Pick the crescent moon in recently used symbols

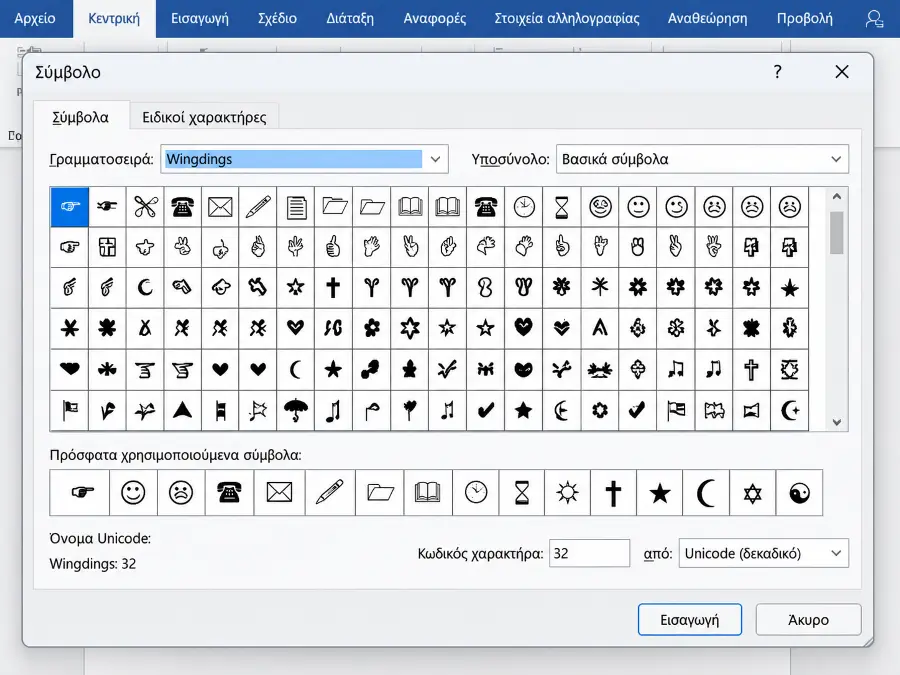706,492
